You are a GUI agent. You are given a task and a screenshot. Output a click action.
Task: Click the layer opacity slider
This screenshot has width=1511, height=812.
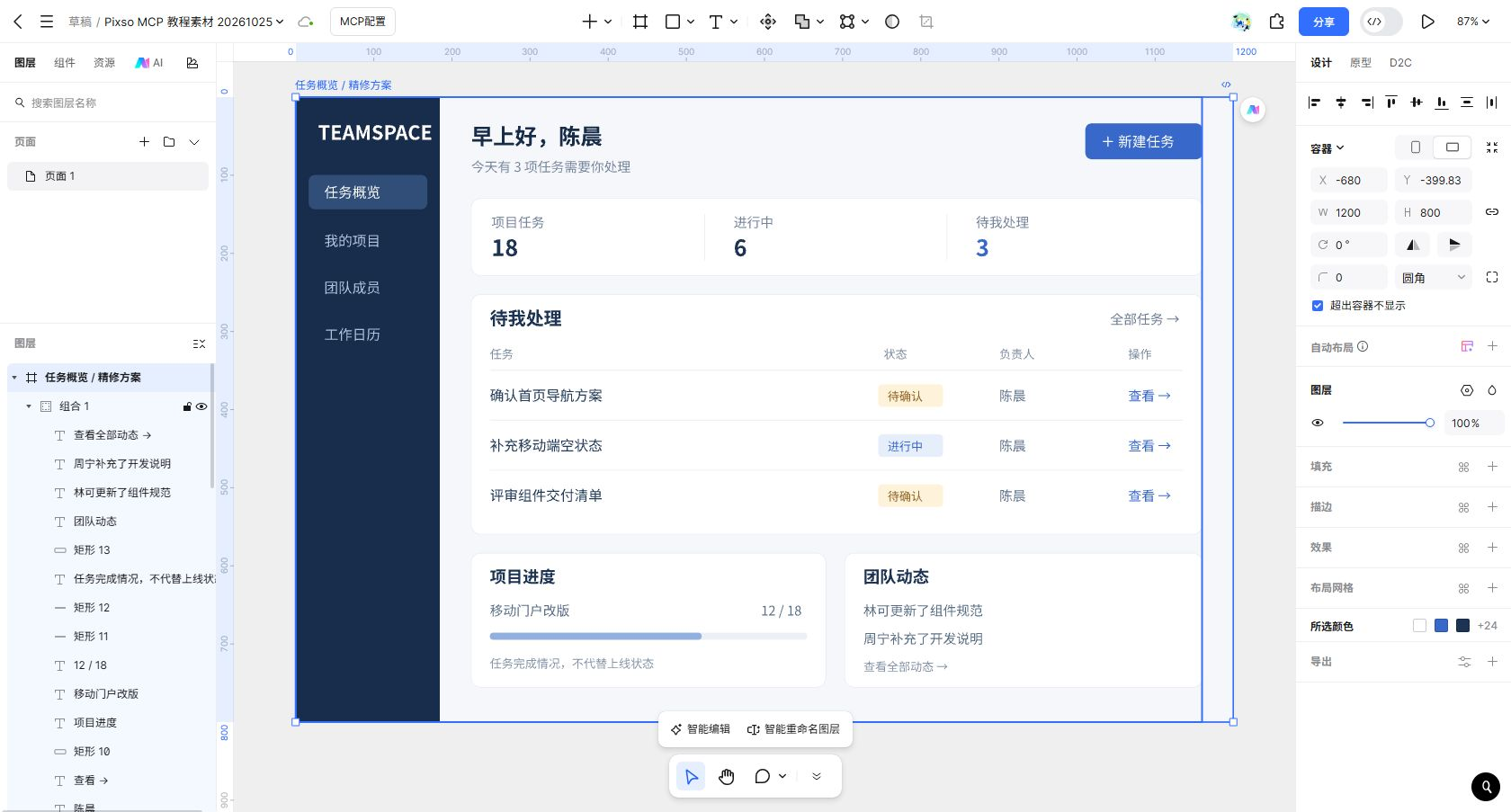pyautogui.click(x=1388, y=423)
